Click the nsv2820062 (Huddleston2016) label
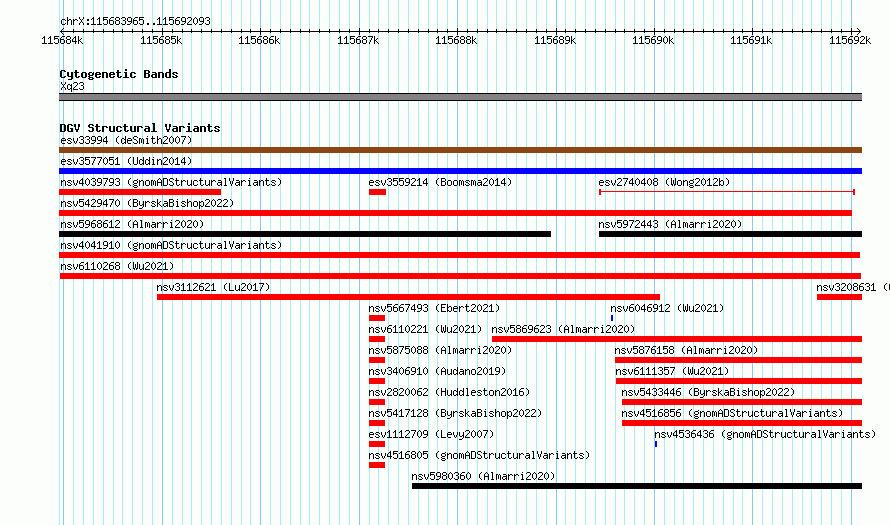Viewport: 890px width, 525px height. (x=449, y=392)
